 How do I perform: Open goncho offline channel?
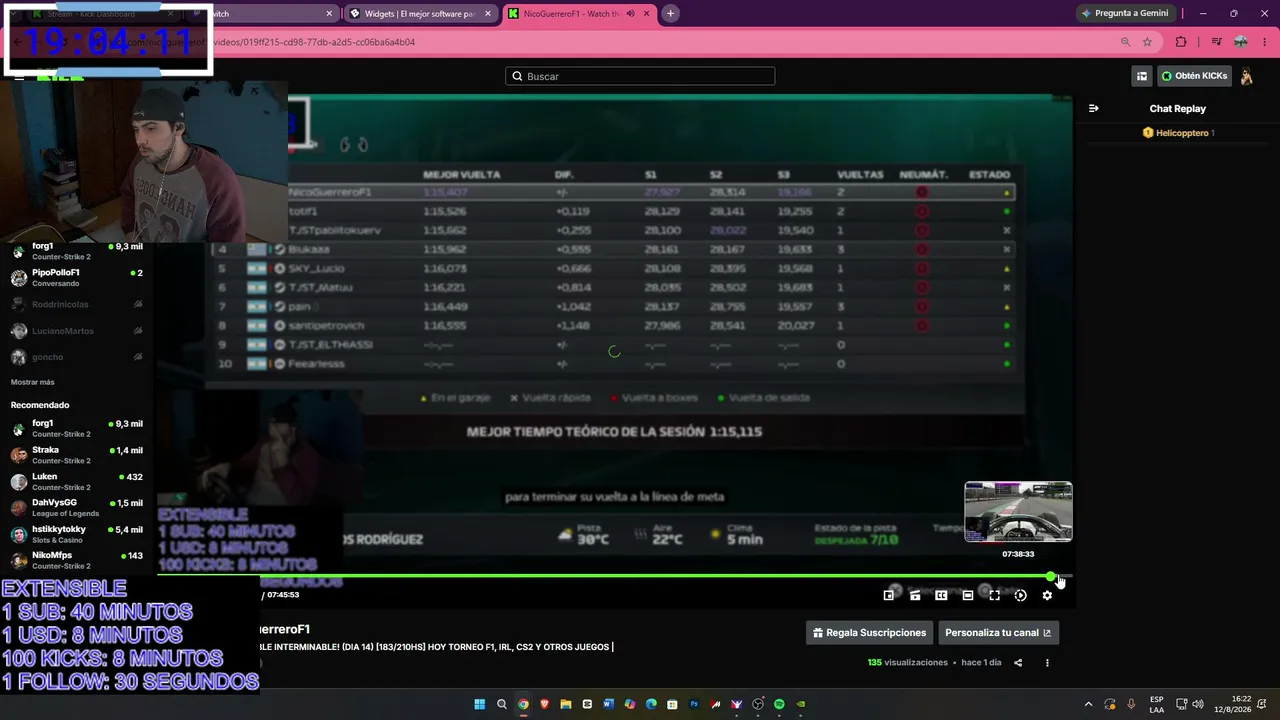(x=77, y=357)
